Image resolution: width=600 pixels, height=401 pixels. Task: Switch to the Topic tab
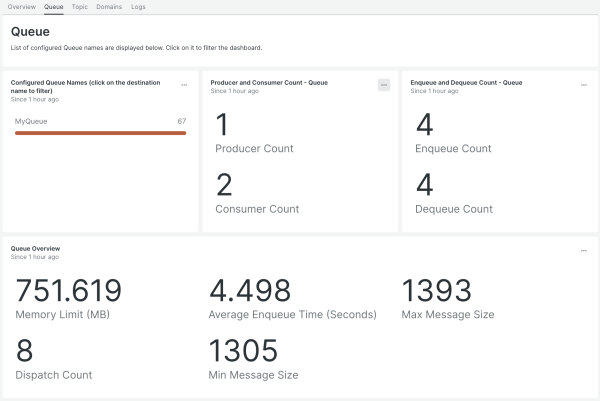point(80,7)
